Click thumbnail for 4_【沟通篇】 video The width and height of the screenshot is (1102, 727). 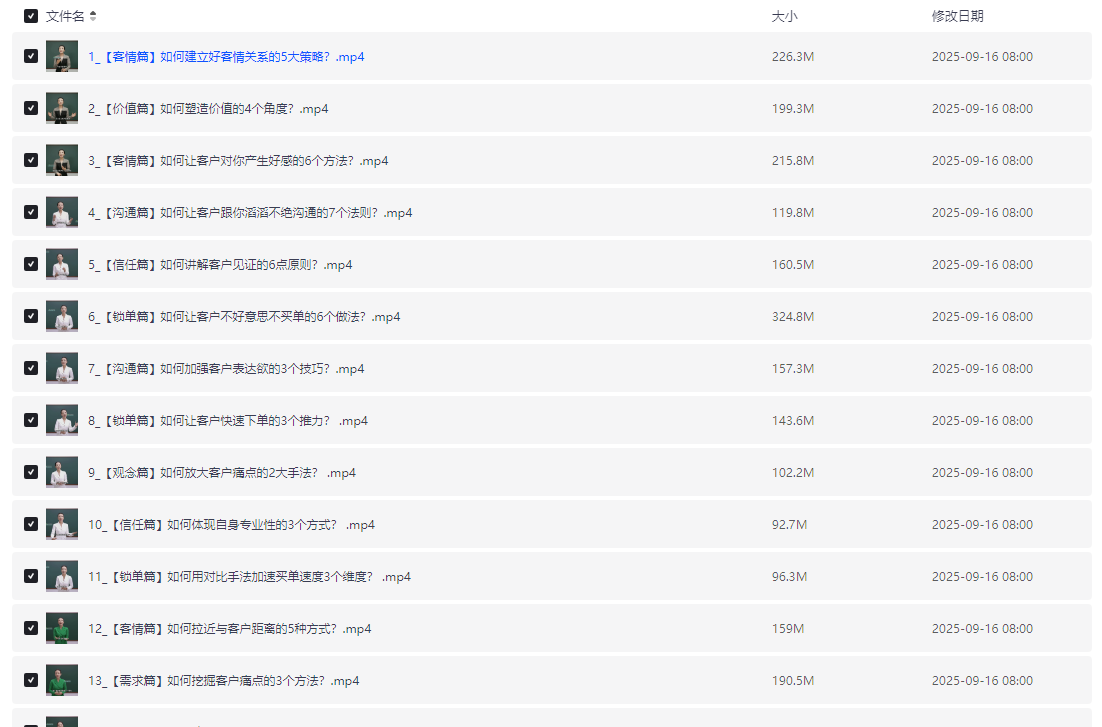coord(62,212)
